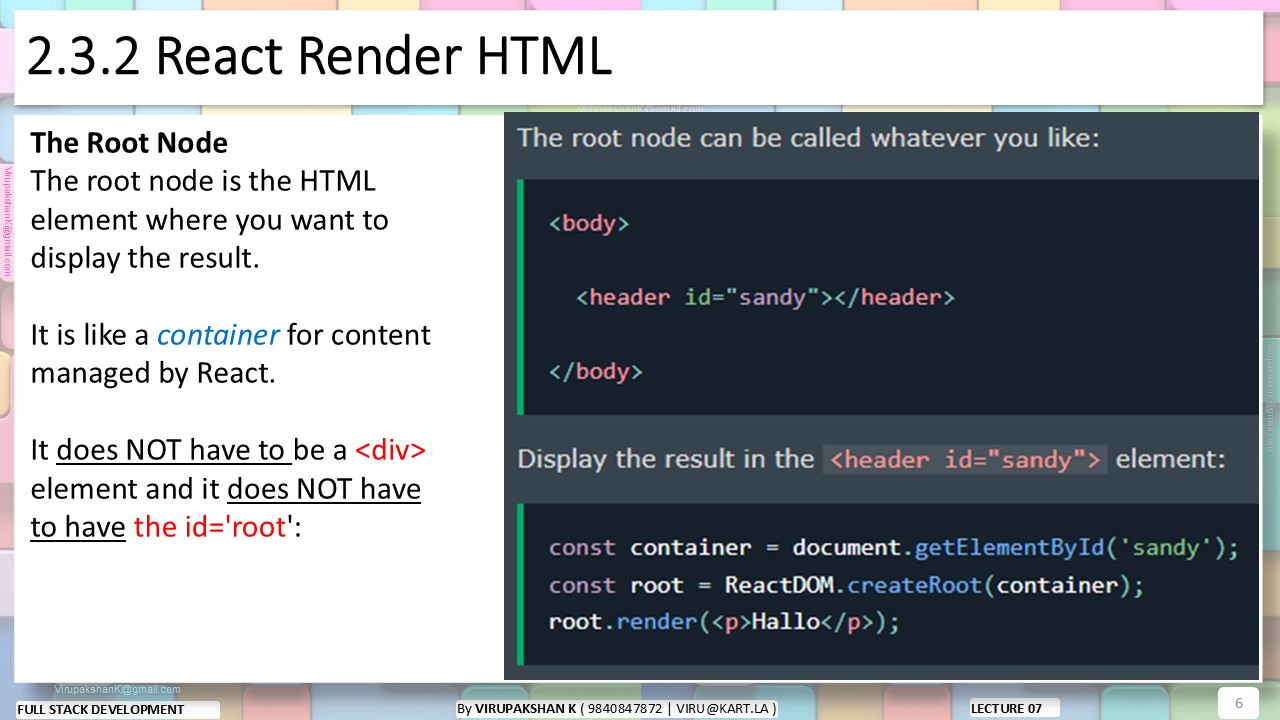Click the header id="sandy" code line

pyautogui.click(x=765, y=297)
